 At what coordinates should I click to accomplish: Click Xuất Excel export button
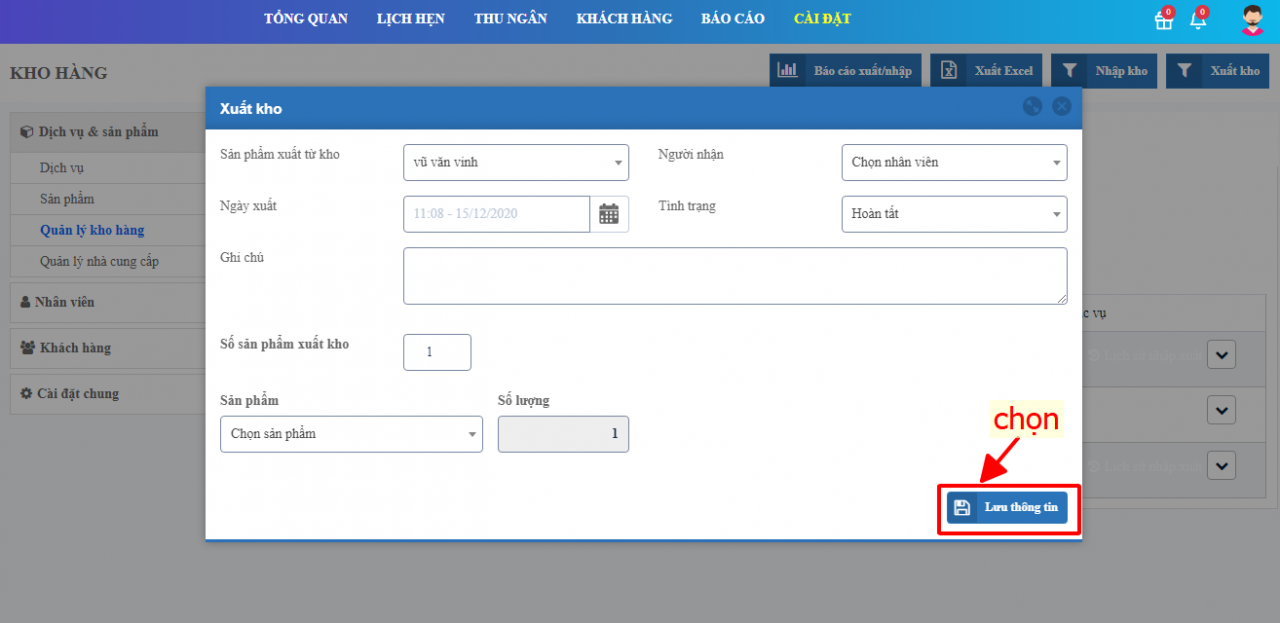point(986,71)
